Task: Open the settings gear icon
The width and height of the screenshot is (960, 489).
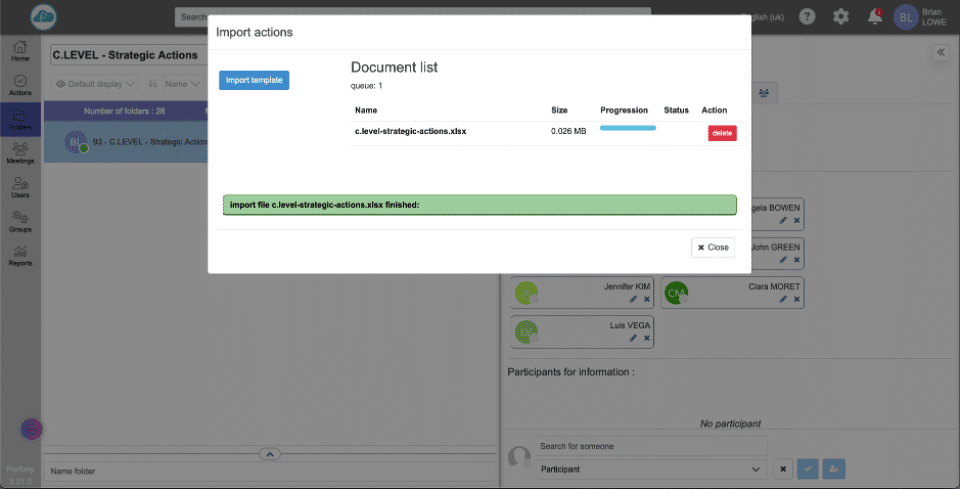Action: [x=841, y=17]
